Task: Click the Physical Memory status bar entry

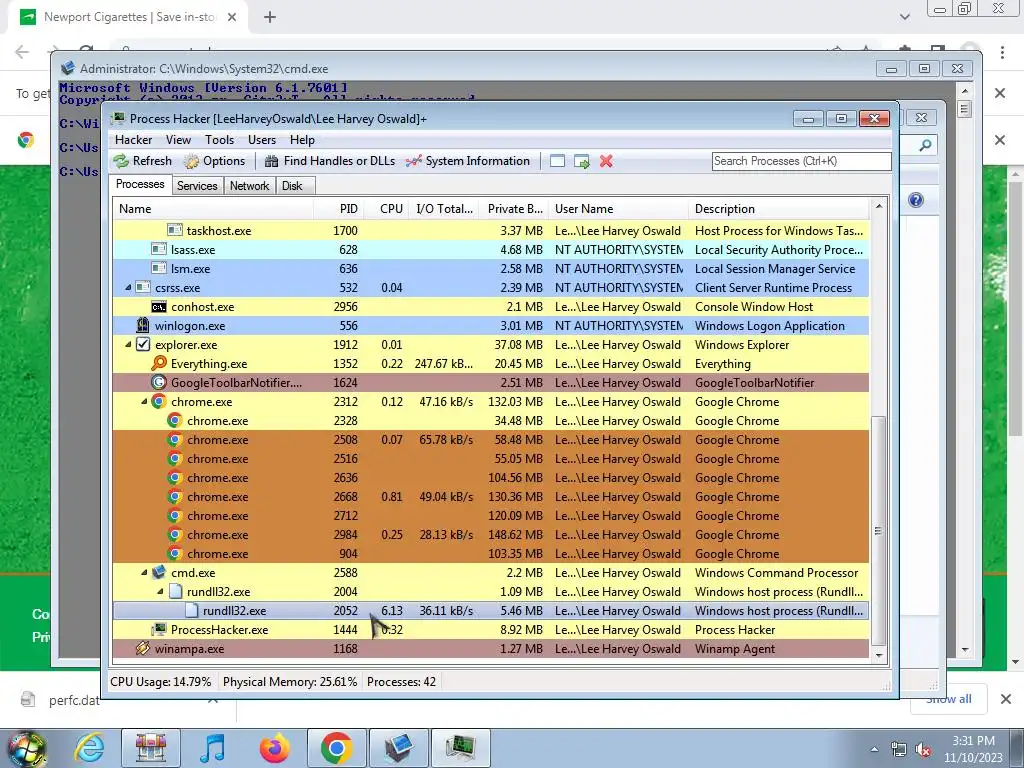Action: [290, 682]
